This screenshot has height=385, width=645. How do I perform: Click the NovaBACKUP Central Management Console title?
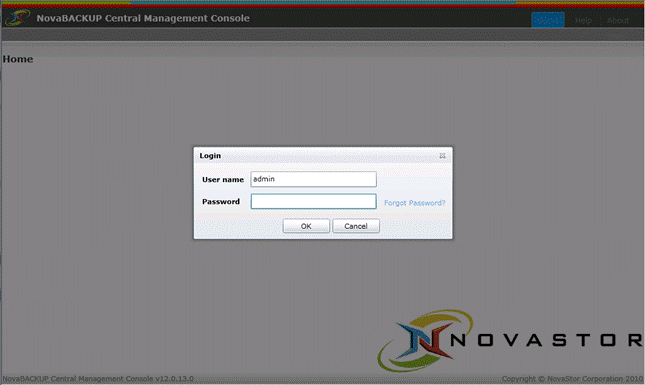pyautogui.click(x=143, y=18)
